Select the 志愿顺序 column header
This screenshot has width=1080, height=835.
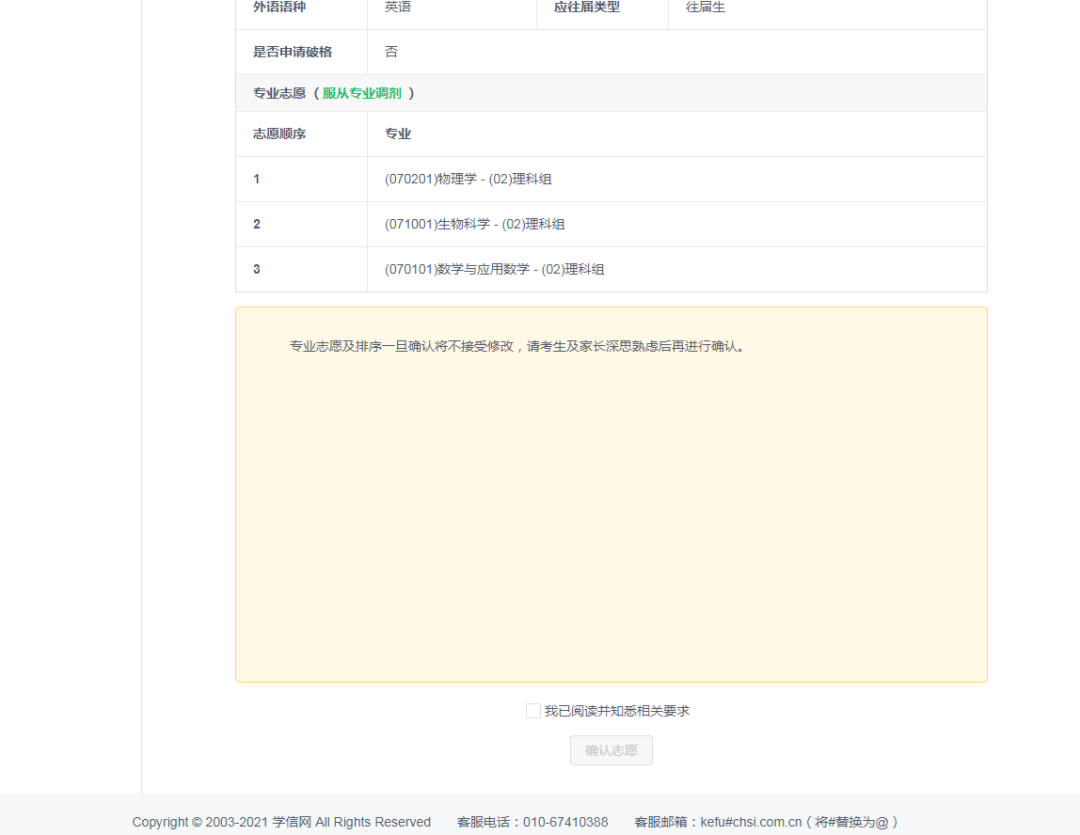click(x=279, y=133)
